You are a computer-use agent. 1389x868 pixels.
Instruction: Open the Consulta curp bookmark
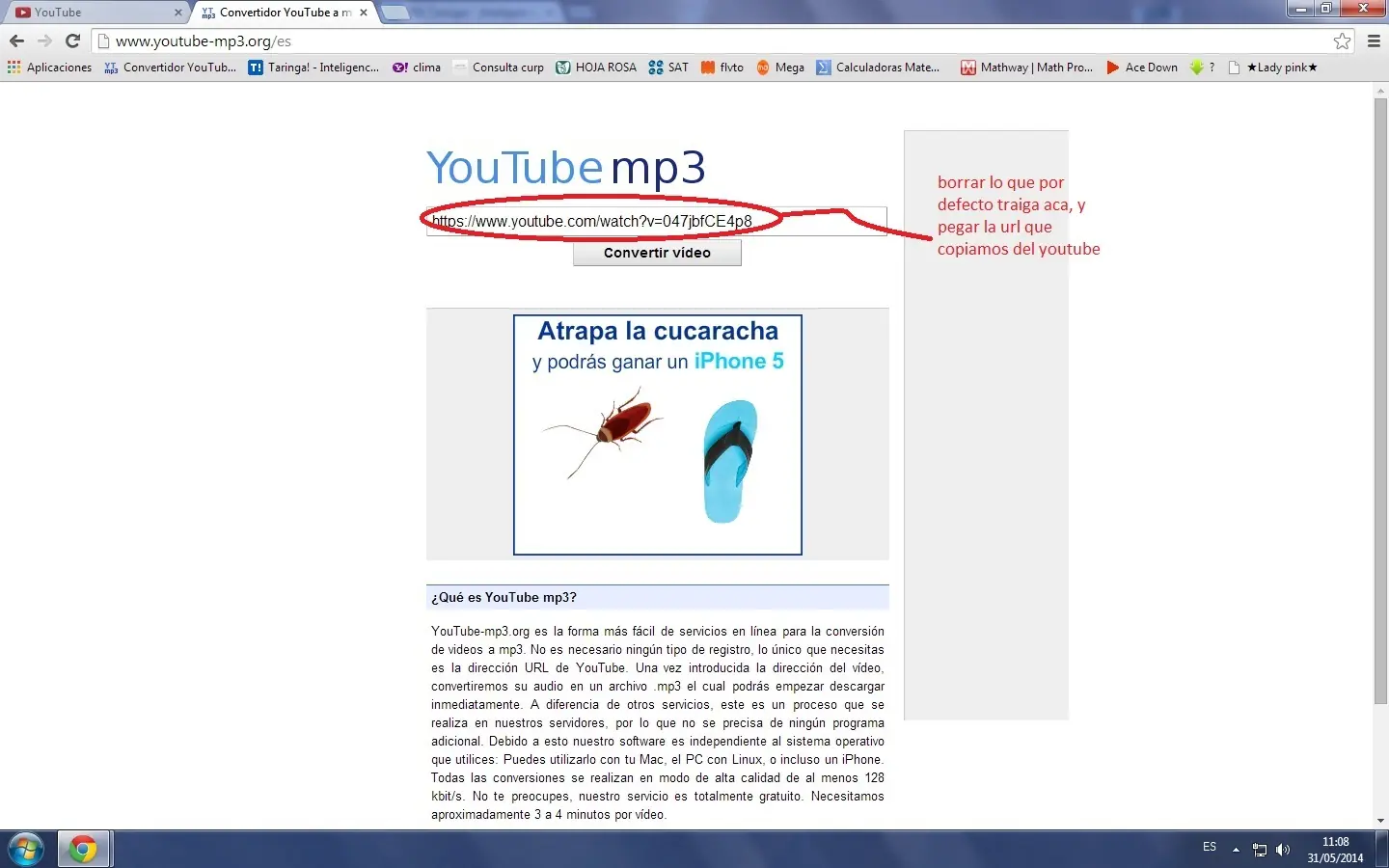(x=499, y=68)
